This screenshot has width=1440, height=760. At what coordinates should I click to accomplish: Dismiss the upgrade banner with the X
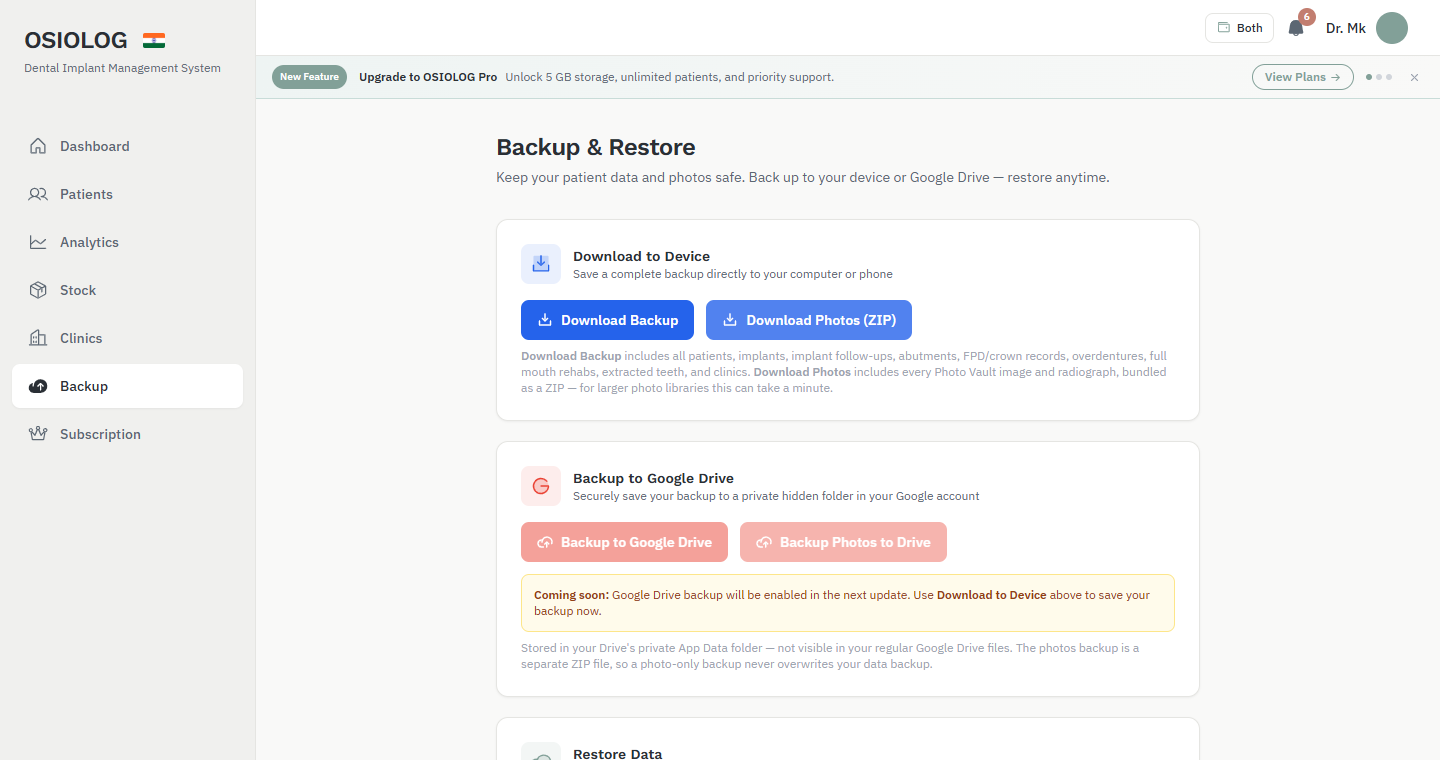point(1414,77)
